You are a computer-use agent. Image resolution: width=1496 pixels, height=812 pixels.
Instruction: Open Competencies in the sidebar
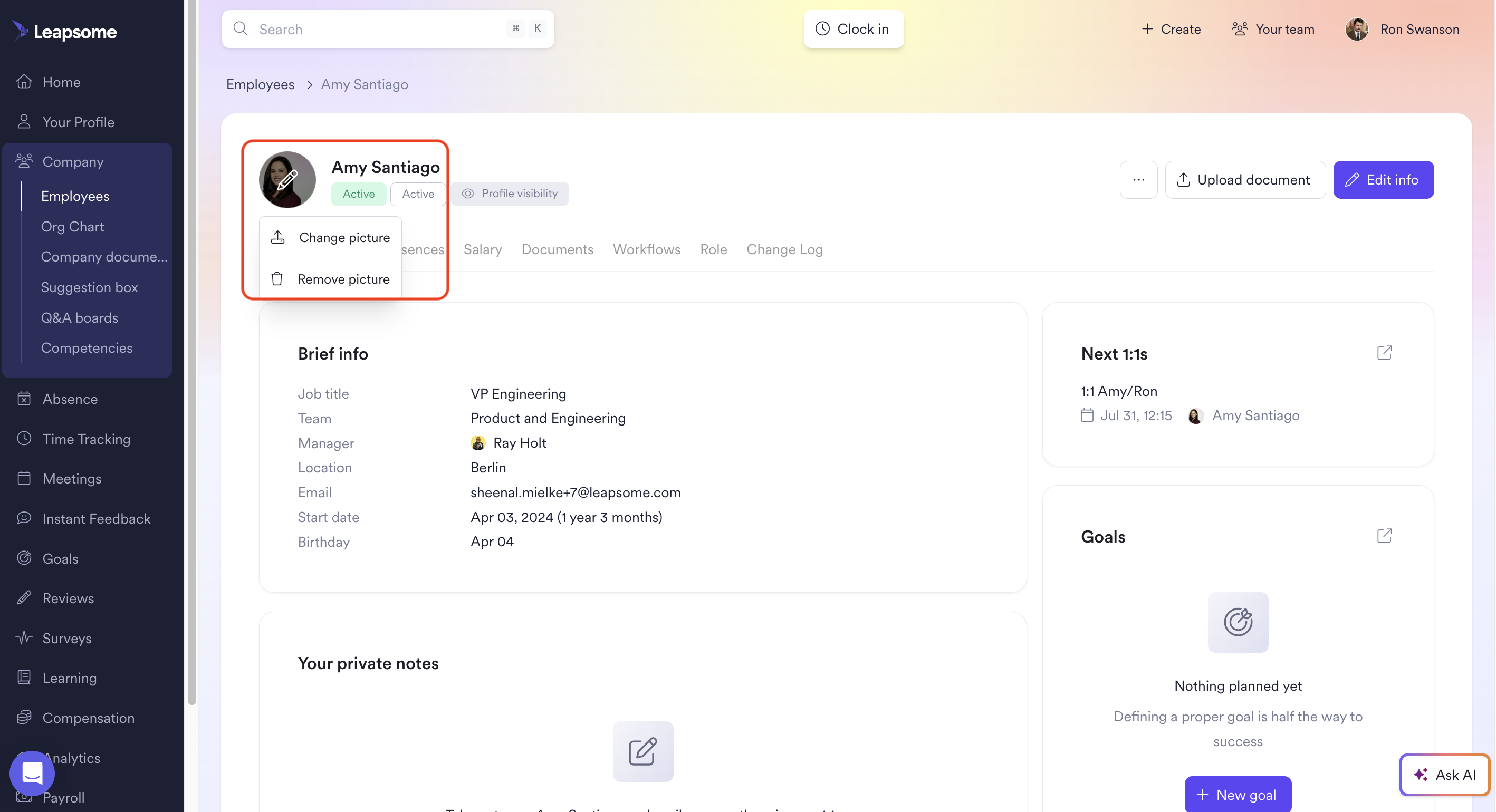87,347
